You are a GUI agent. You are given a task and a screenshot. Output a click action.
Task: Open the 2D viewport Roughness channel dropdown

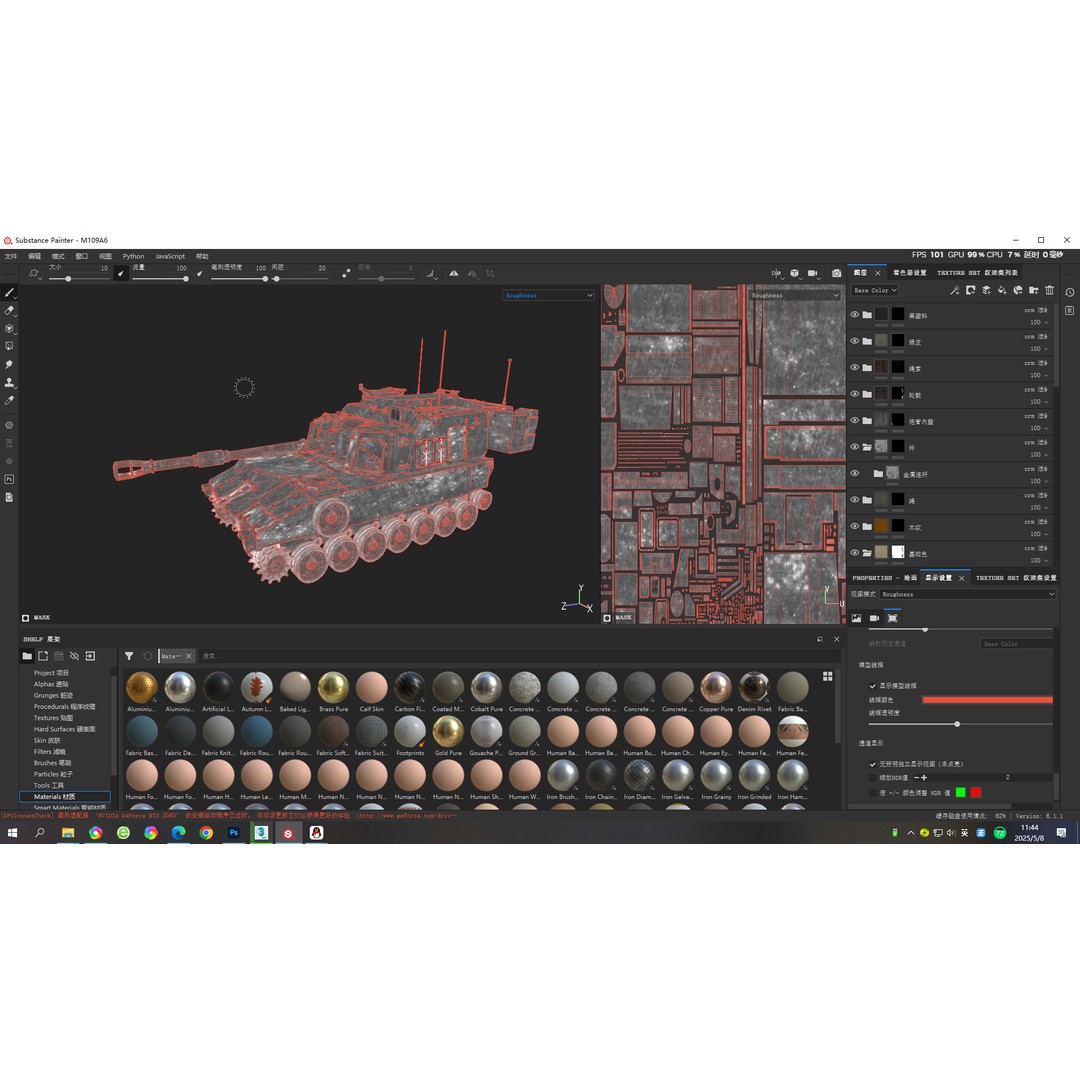pyautogui.click(x=795, y=295)
